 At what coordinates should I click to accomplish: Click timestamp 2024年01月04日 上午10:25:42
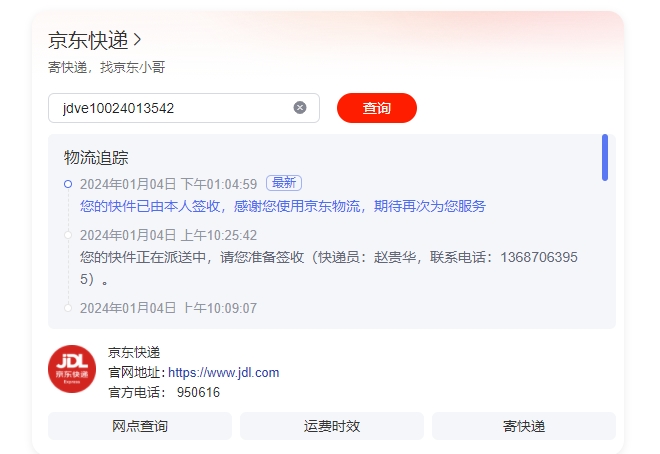pyautogui.click(x=168, y=235)
